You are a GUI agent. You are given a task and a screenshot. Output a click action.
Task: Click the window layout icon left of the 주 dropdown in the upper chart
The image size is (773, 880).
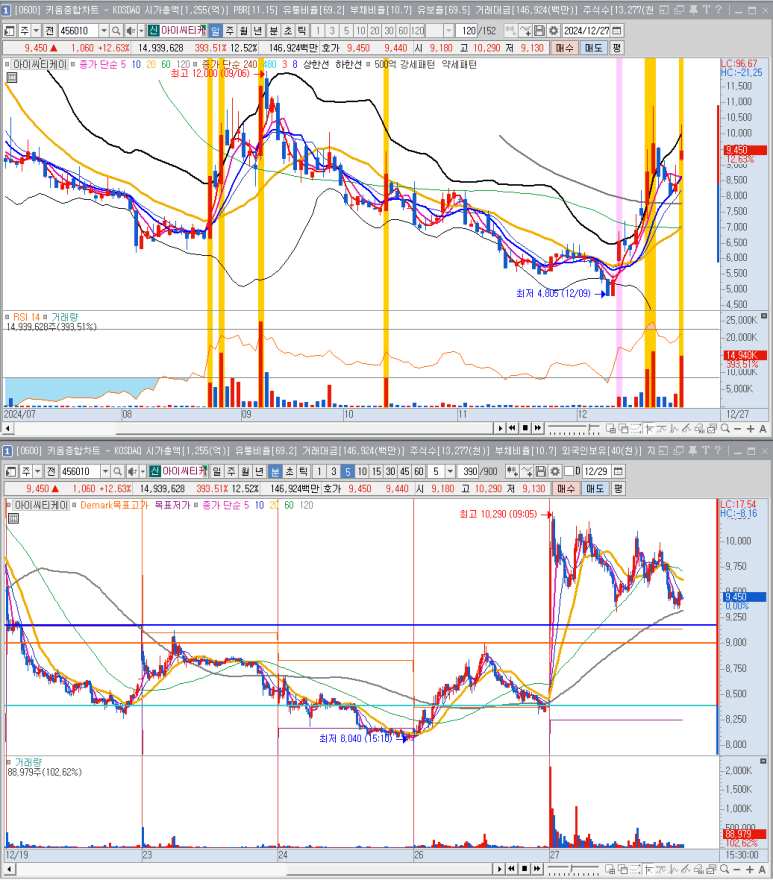pyautogui.click(x=10, y=31)
